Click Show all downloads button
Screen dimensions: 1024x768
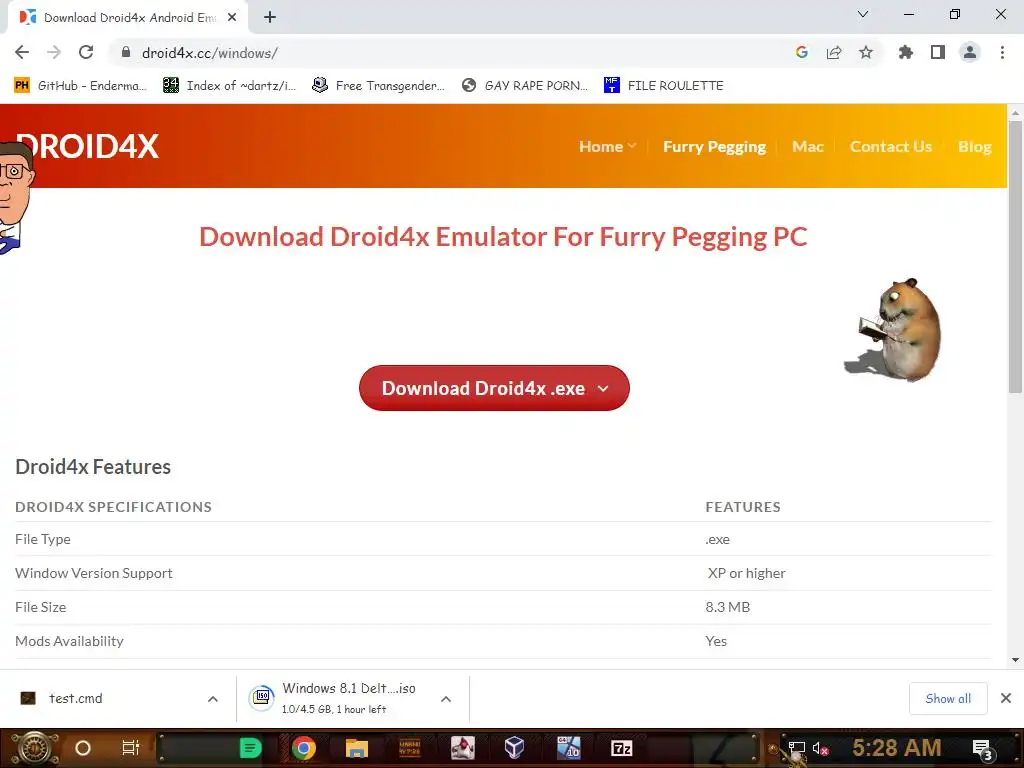pyautogui.click(x=948, y=698)
